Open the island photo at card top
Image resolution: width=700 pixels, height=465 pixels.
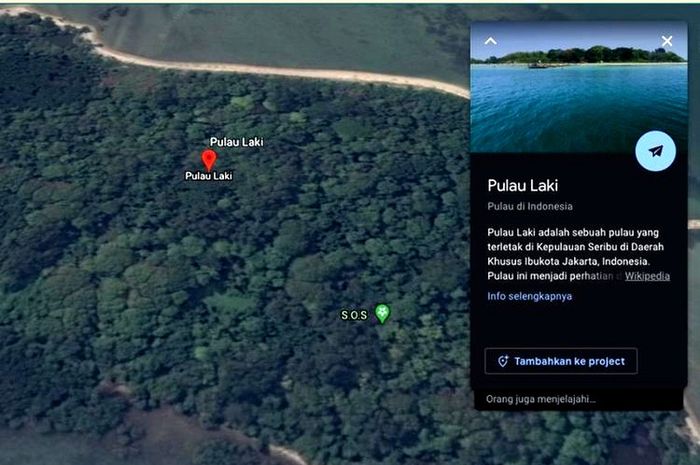pos(579,87)
